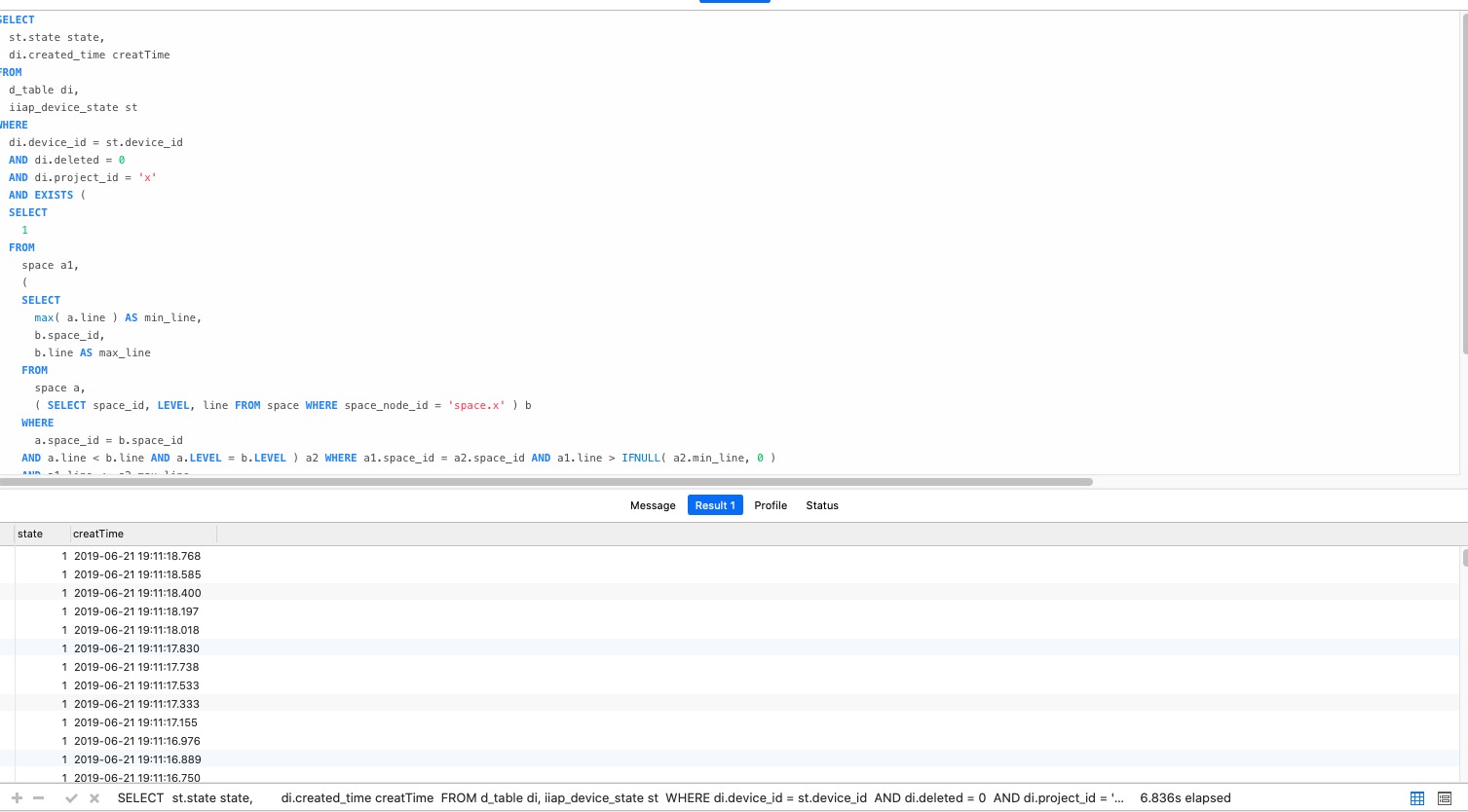Screen dimensions: 1468x812
Task: Click the IFNULL function in editor
Action: pyautogui.click(x=641, y=458)
